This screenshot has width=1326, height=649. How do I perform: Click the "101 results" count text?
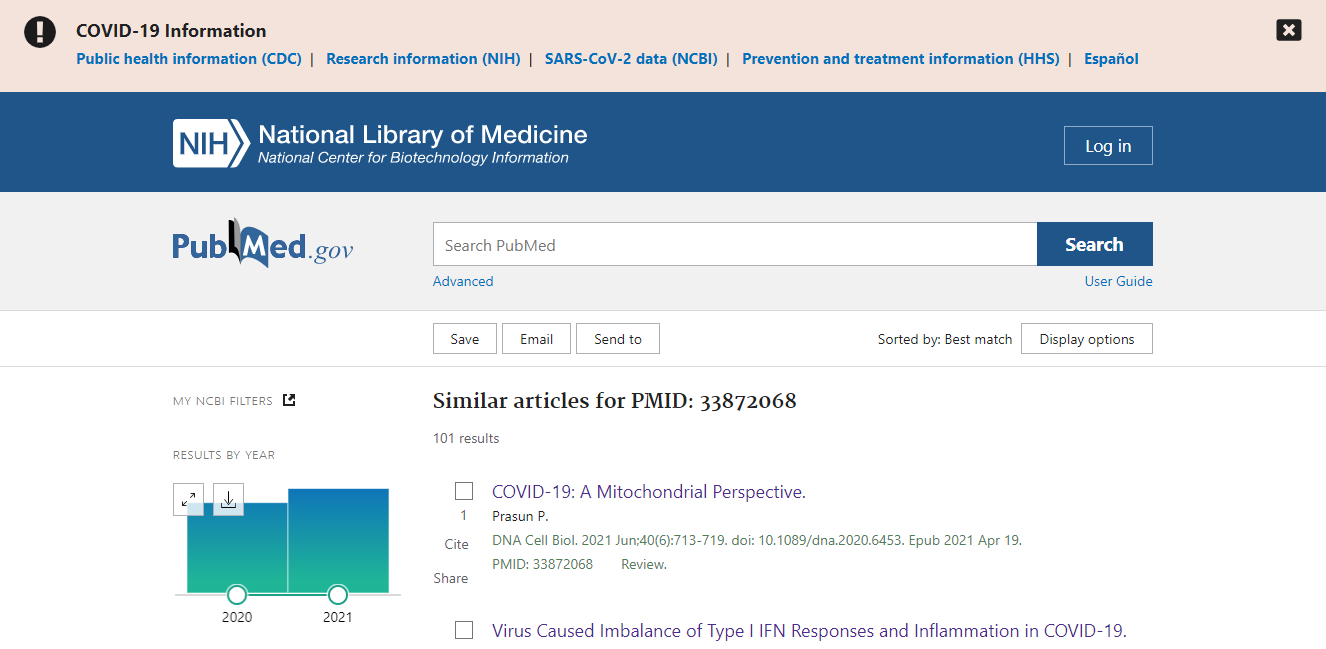(x=466, y=438)
